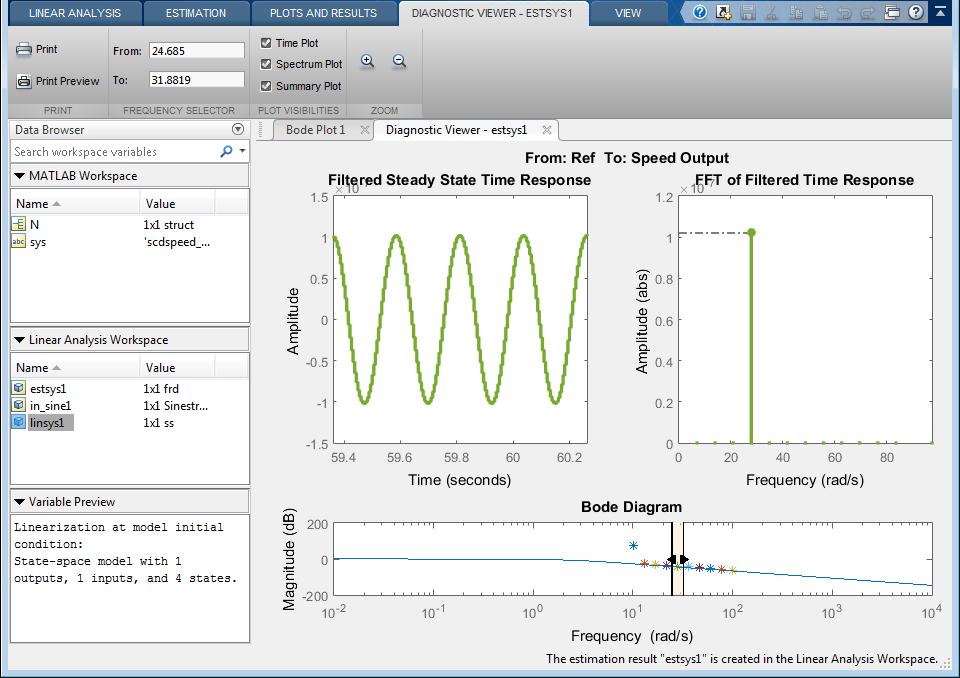The image size is (960, 678).
Task: Click the zoom in magnifier icon
Action: click(367, 61)
